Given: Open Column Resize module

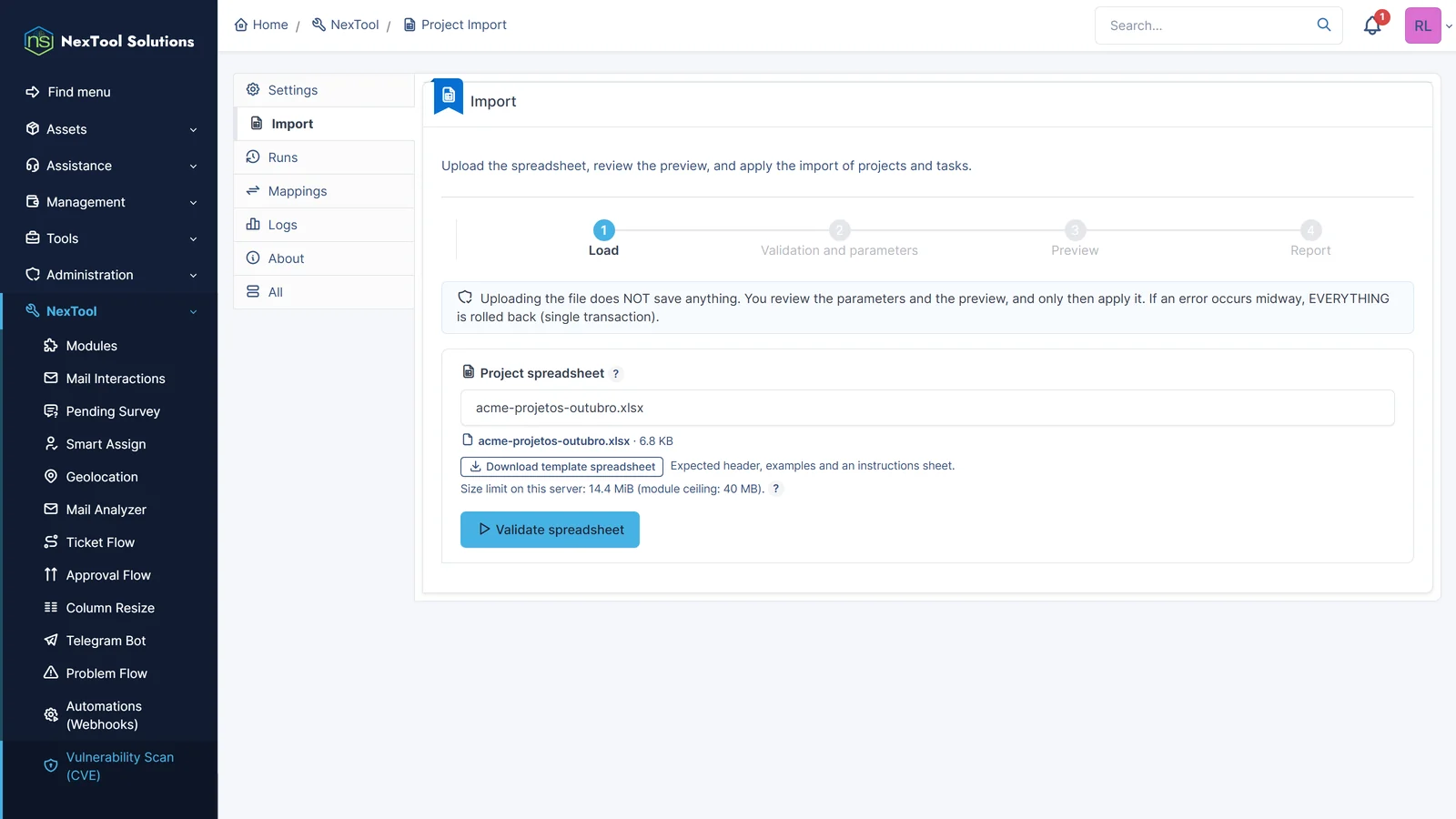Looking at the screenshot, I should coord(110,608).
